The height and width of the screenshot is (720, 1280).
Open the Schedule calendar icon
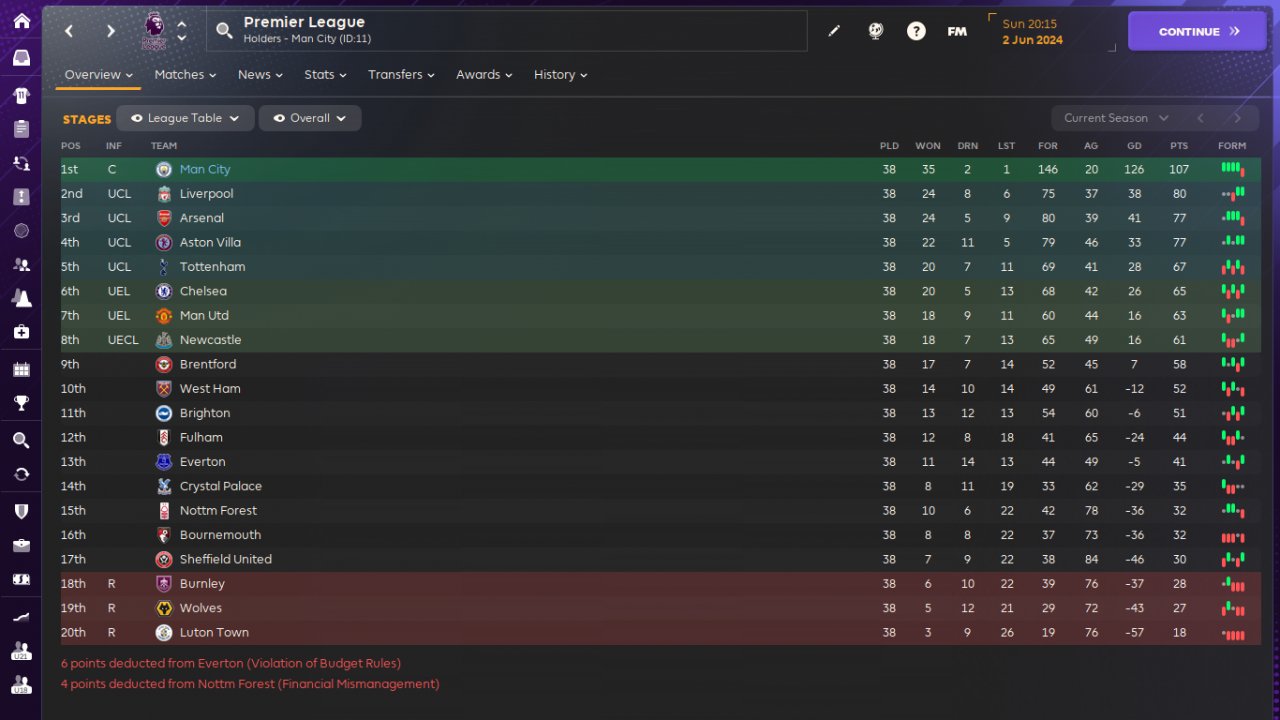[x=21, y=369]
